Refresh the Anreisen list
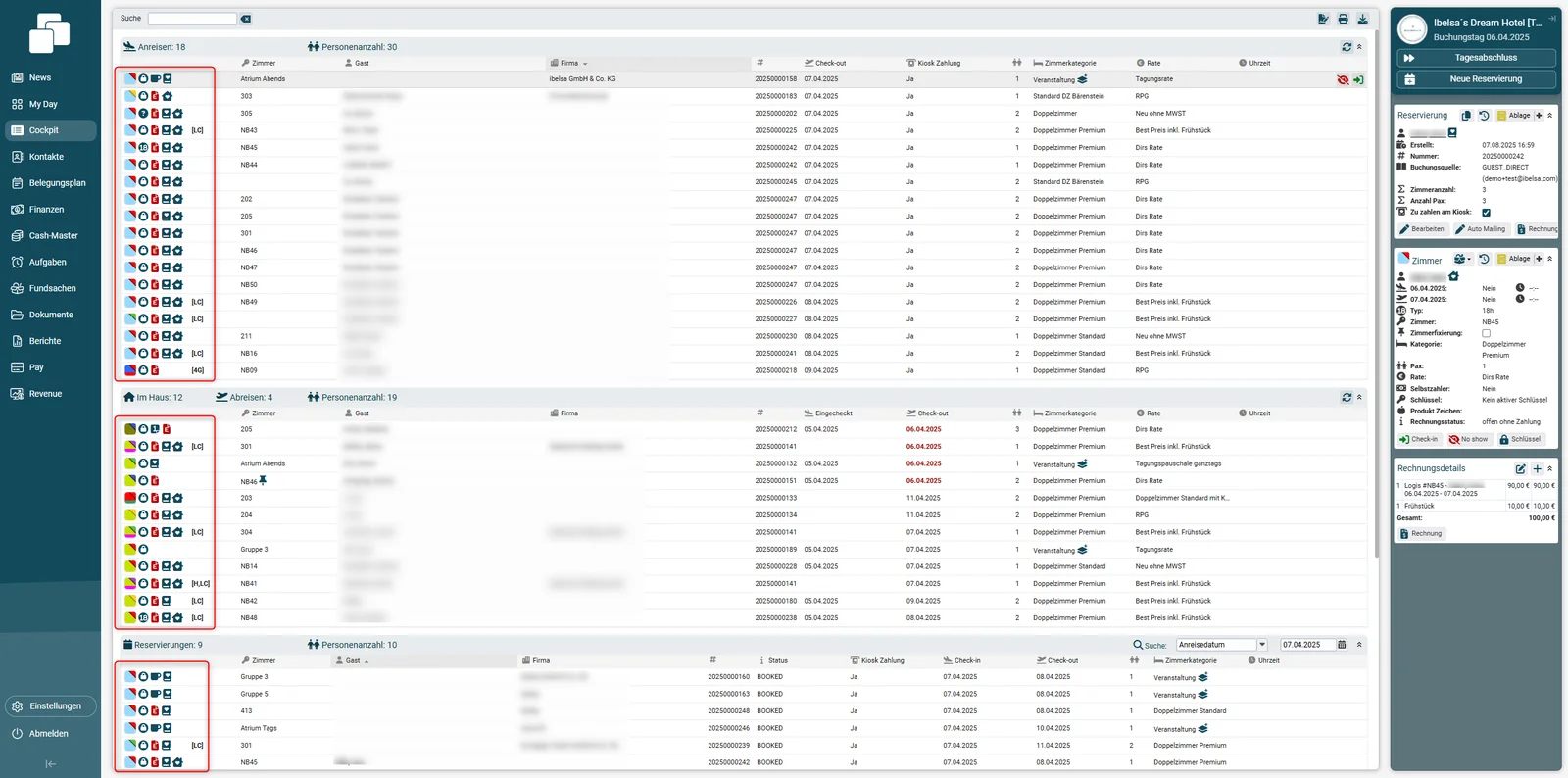1568x778 pixels. tap(1347, 47)
